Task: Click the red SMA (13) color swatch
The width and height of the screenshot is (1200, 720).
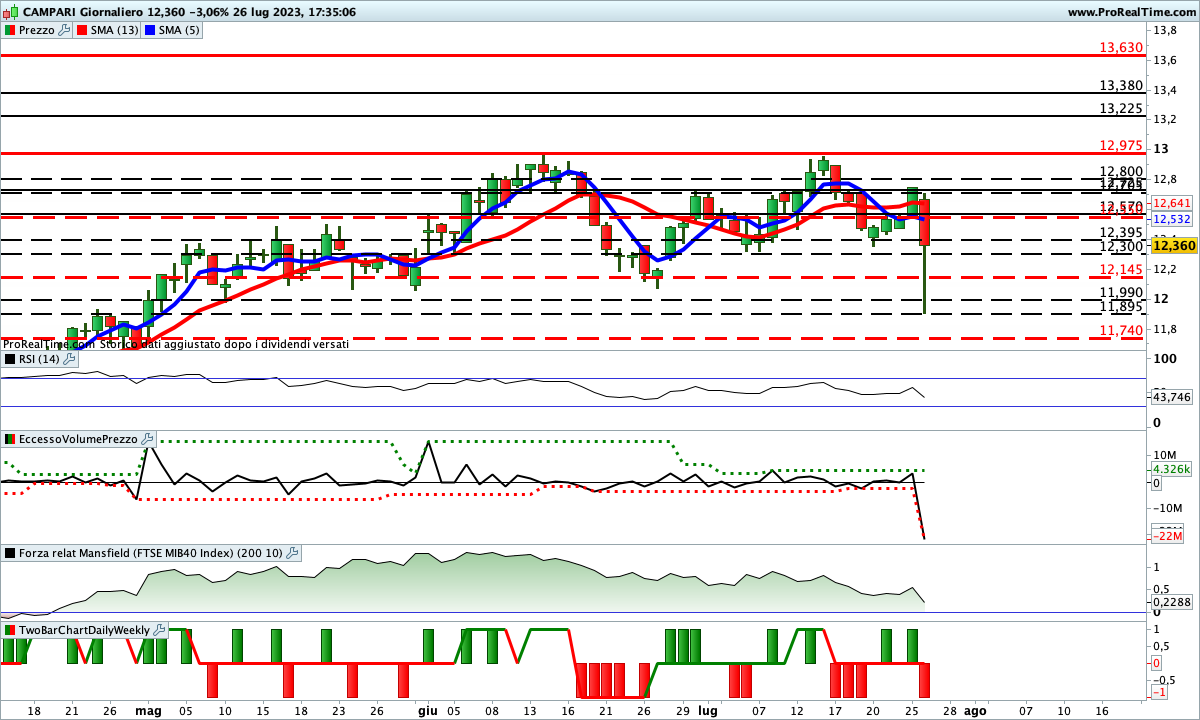Action: tap(82, 30)
